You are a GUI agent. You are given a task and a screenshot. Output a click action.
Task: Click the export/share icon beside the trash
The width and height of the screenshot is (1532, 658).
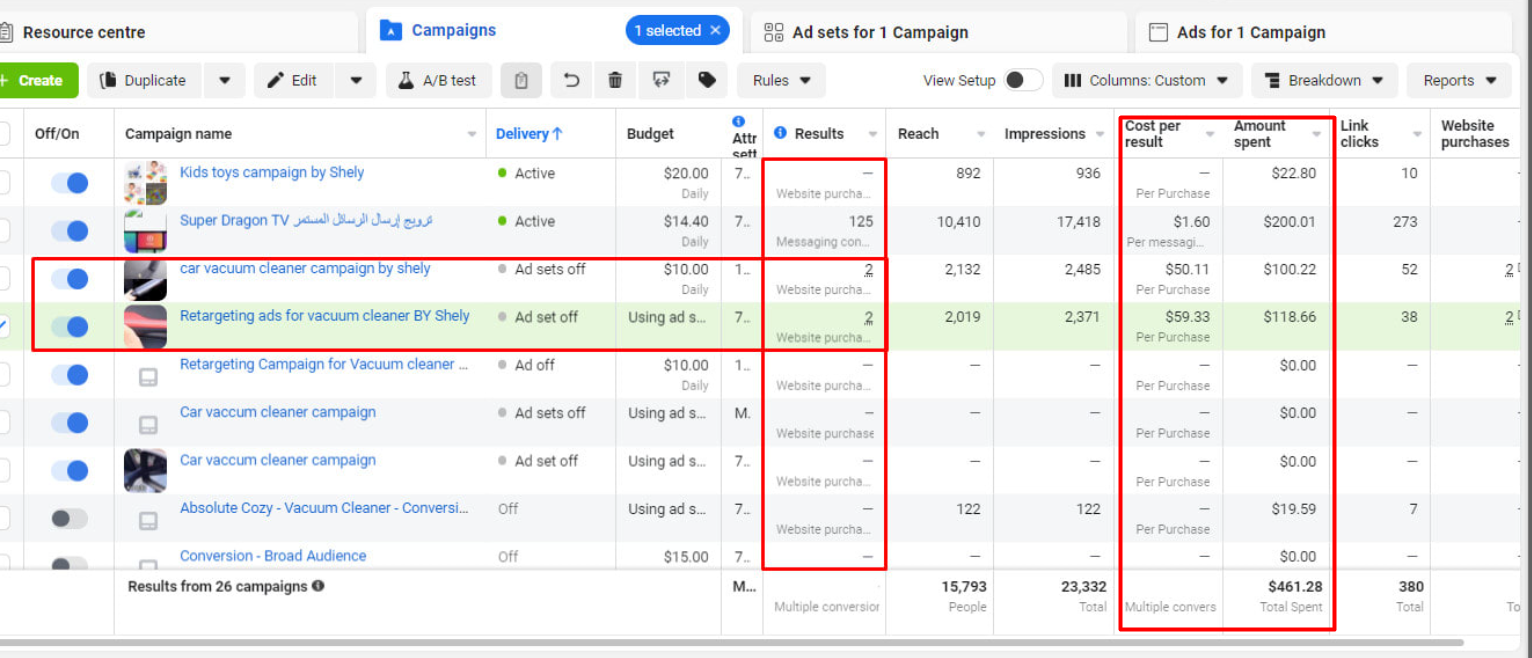tap(661, 81)
